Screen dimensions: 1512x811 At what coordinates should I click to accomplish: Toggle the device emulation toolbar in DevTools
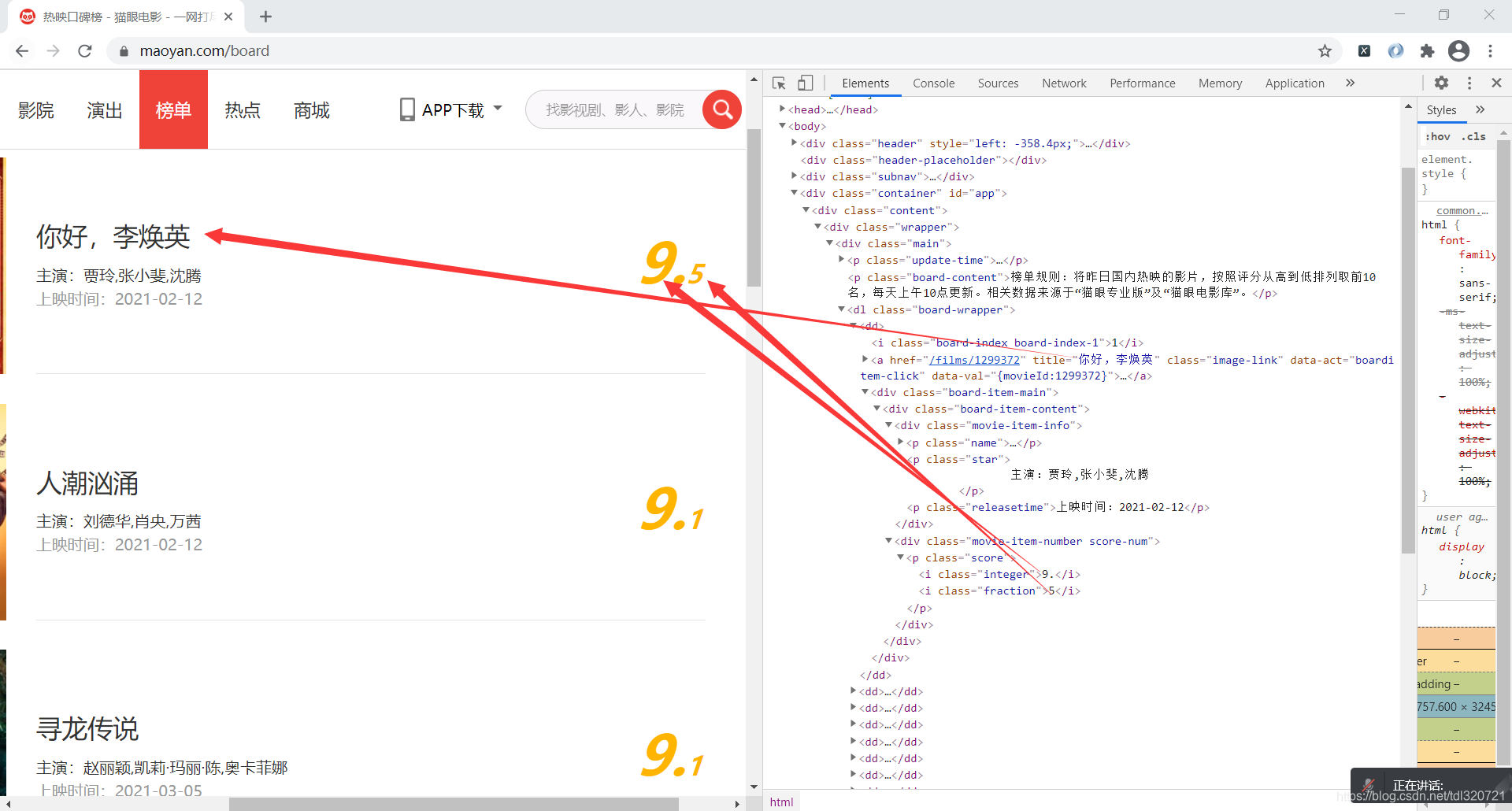coord(805,83)
